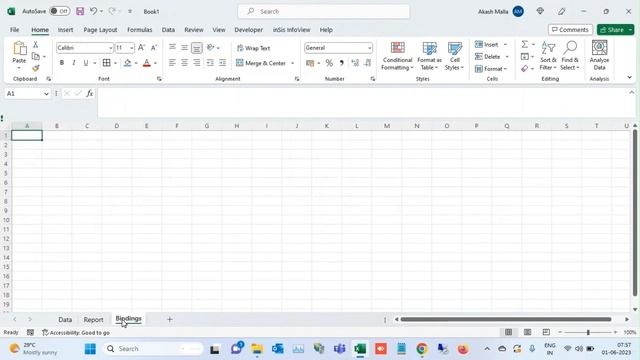This screenshot has width=640, height=360.
Task: Apply red Font Color
Action: [x=147, y=63]
